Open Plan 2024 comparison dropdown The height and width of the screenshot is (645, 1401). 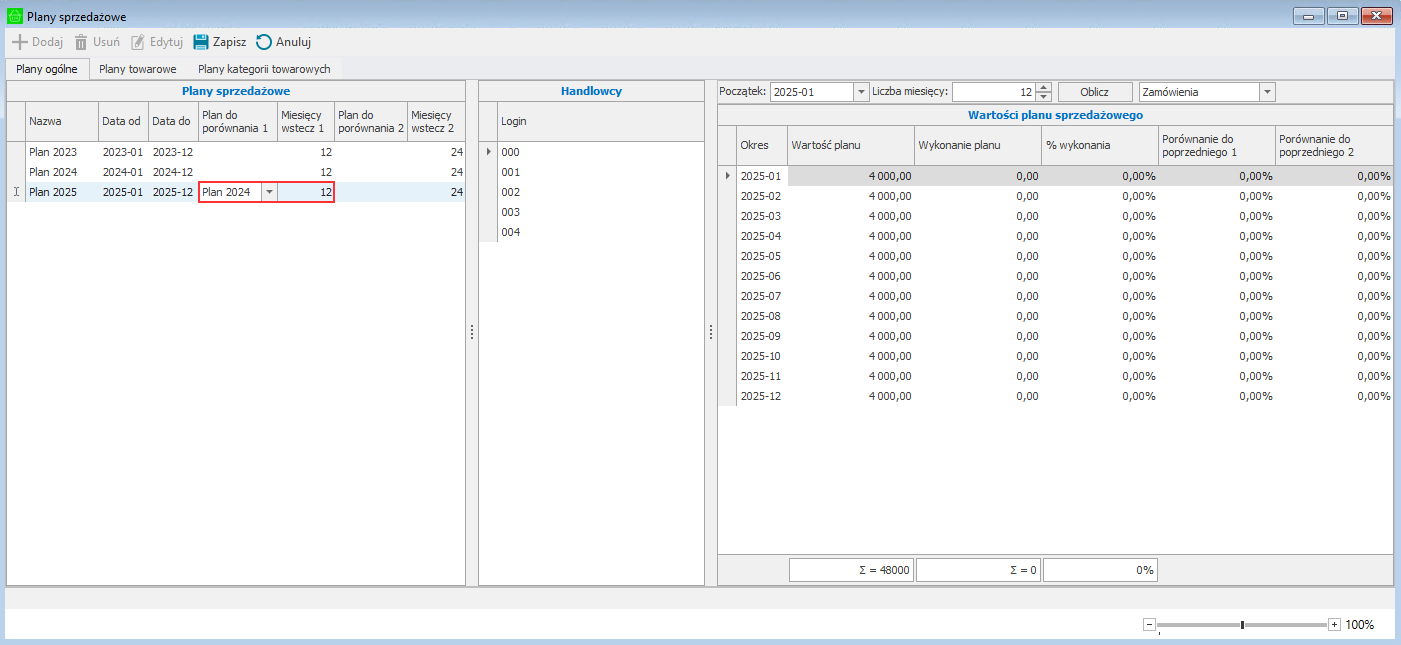pos(268,192)
